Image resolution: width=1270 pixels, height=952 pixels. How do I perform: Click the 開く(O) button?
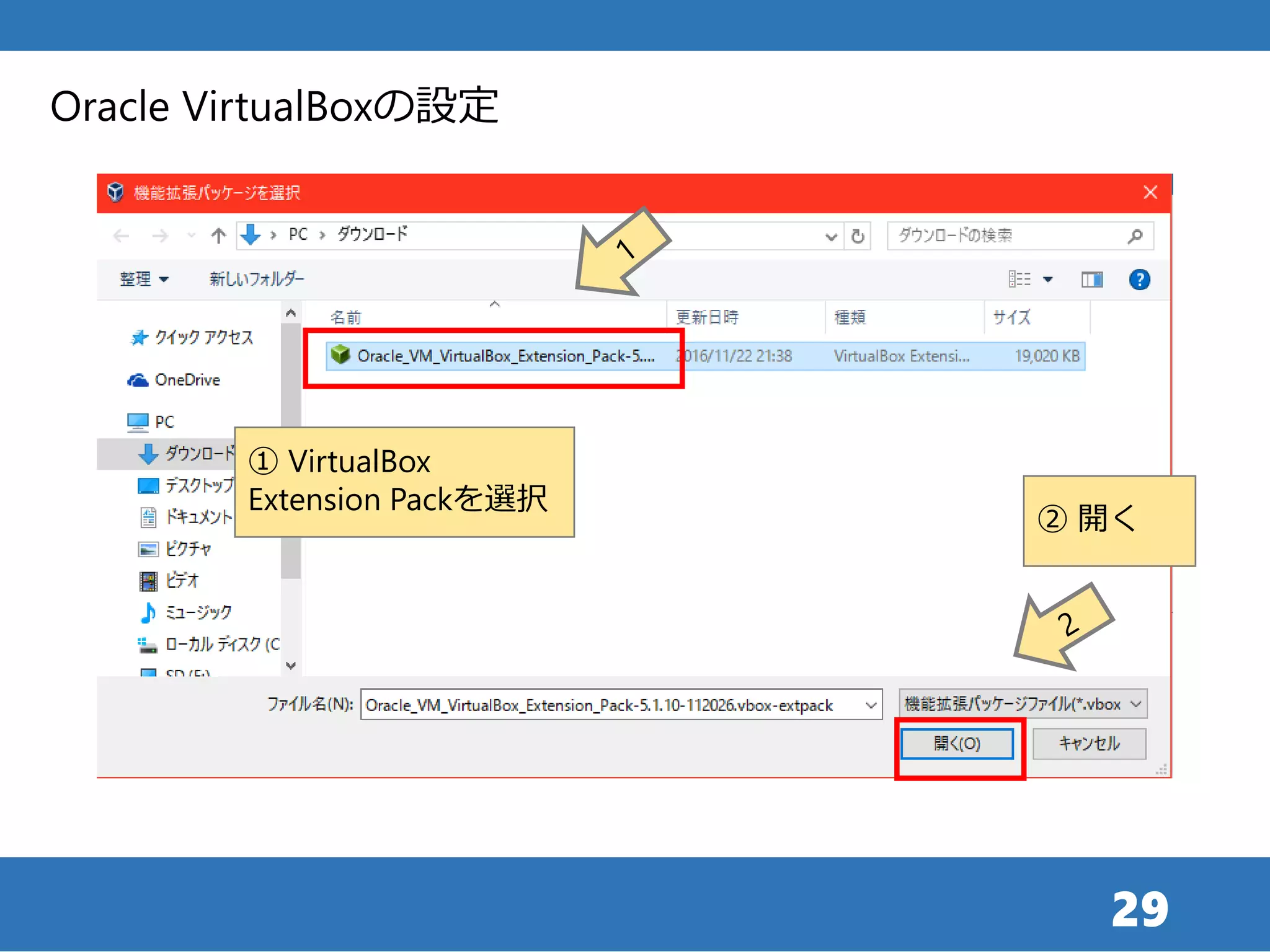(x=957, y=743)
